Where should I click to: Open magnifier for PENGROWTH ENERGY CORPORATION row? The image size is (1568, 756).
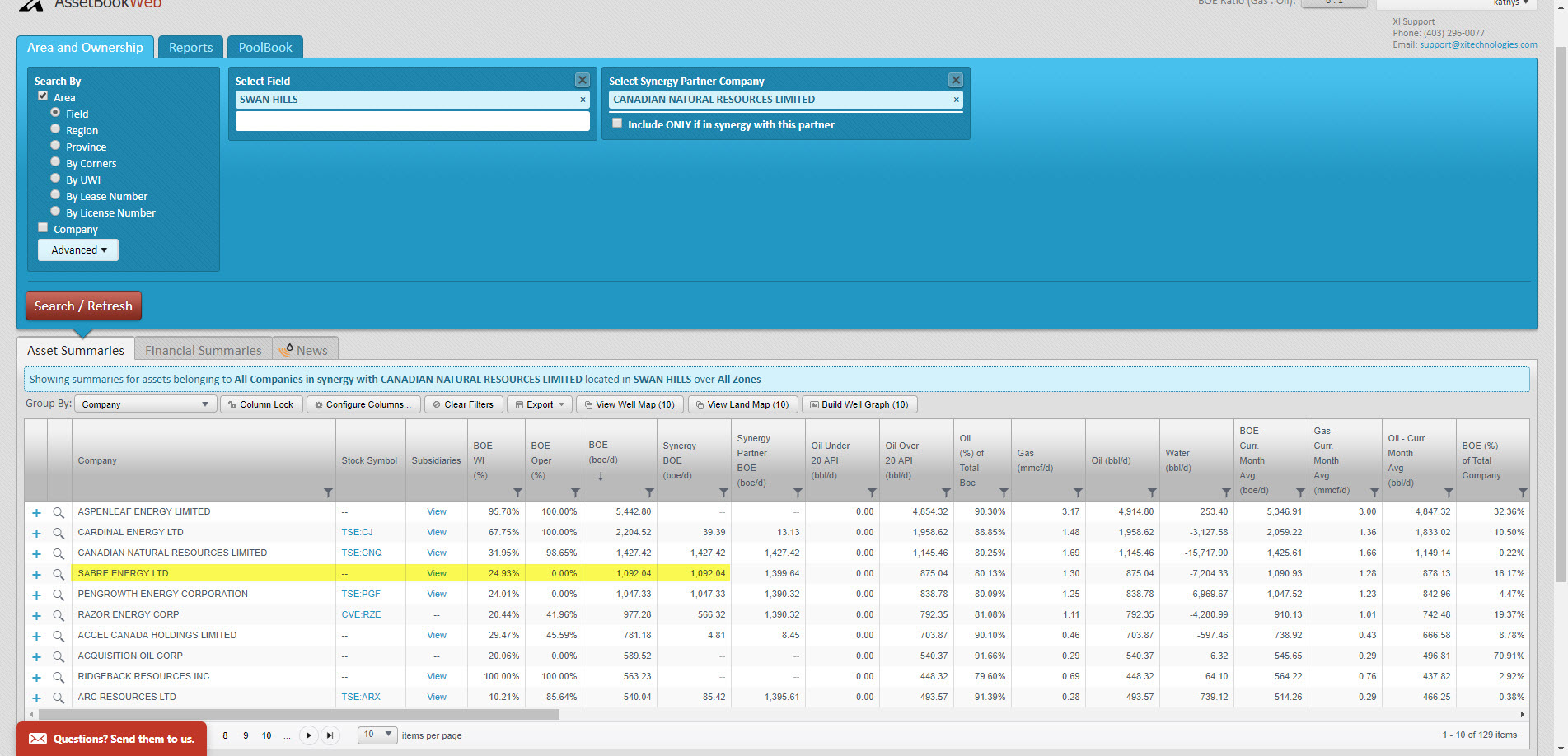click(59, 595)
